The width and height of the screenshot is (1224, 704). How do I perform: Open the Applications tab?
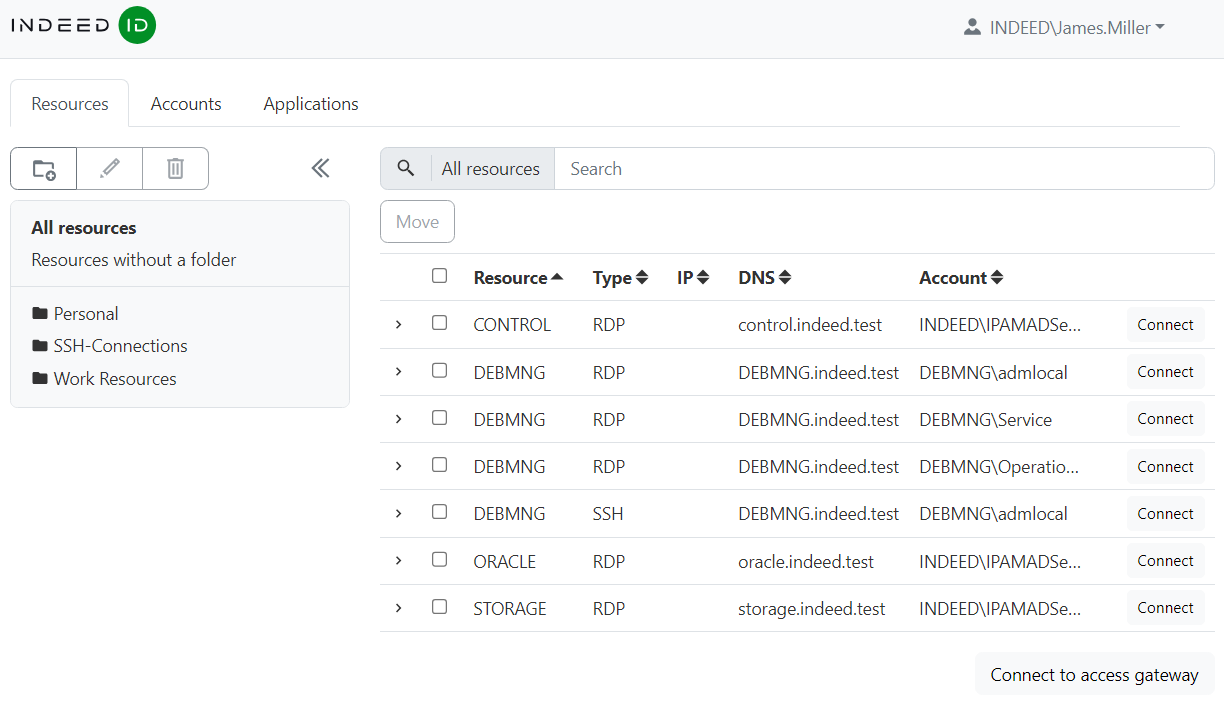(311, 104)
